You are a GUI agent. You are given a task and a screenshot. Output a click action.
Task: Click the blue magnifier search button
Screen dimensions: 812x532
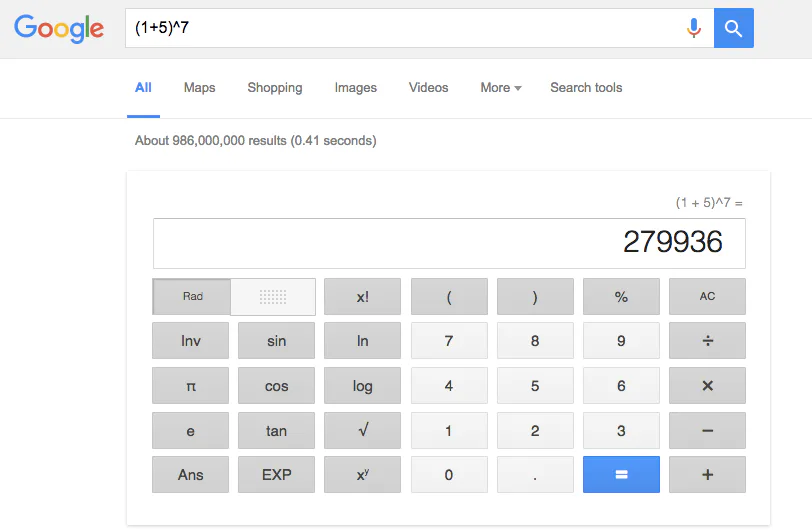pos(733,28)
